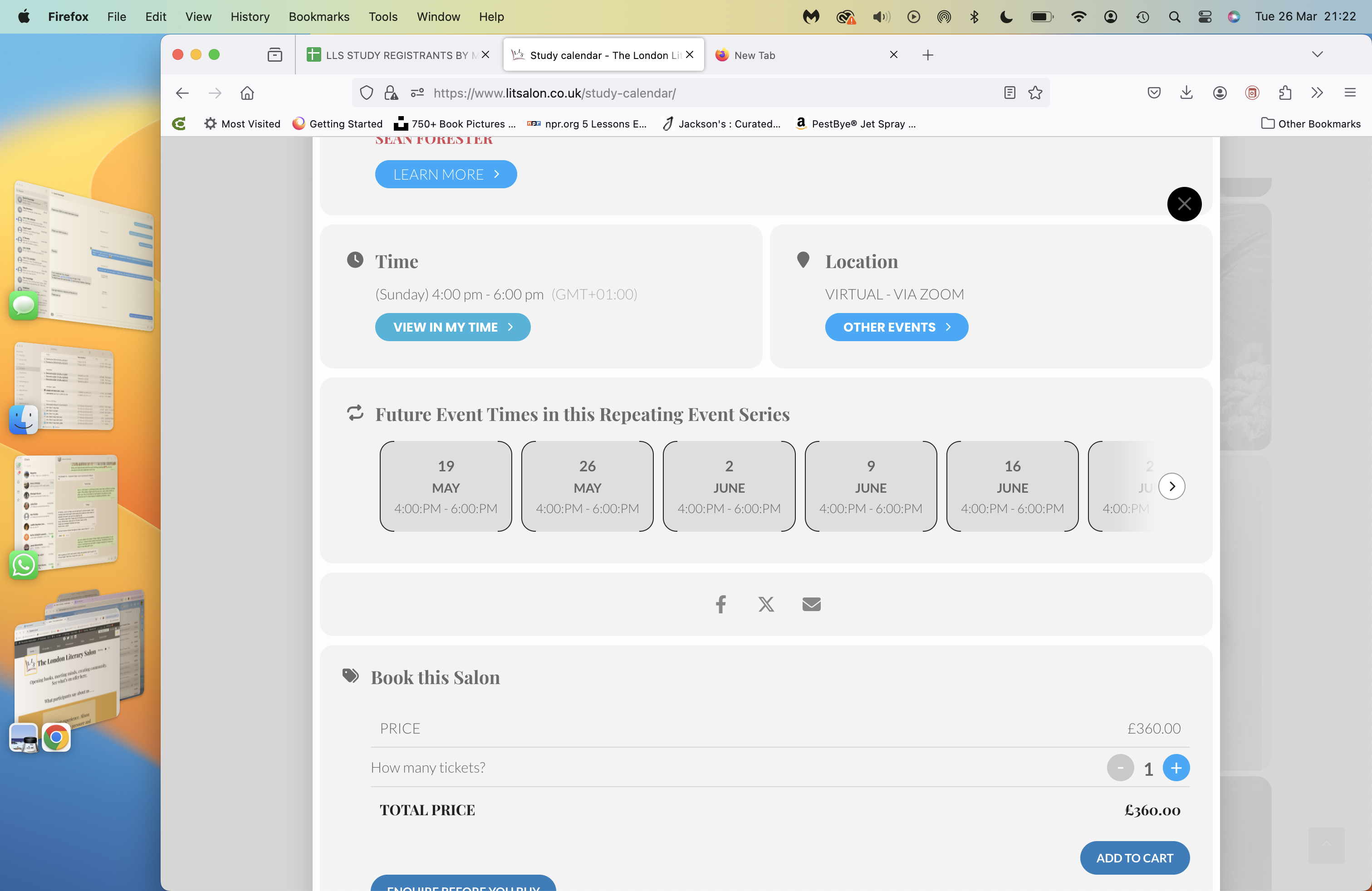Open the list all tabs dropdown
This screenshot has width=1372, height=891.
[x=1317, y=55]
